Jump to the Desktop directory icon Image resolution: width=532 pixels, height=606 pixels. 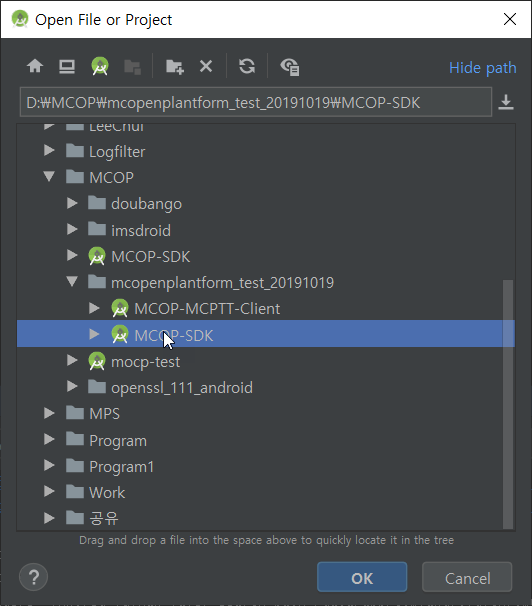[x=67, y=66]
